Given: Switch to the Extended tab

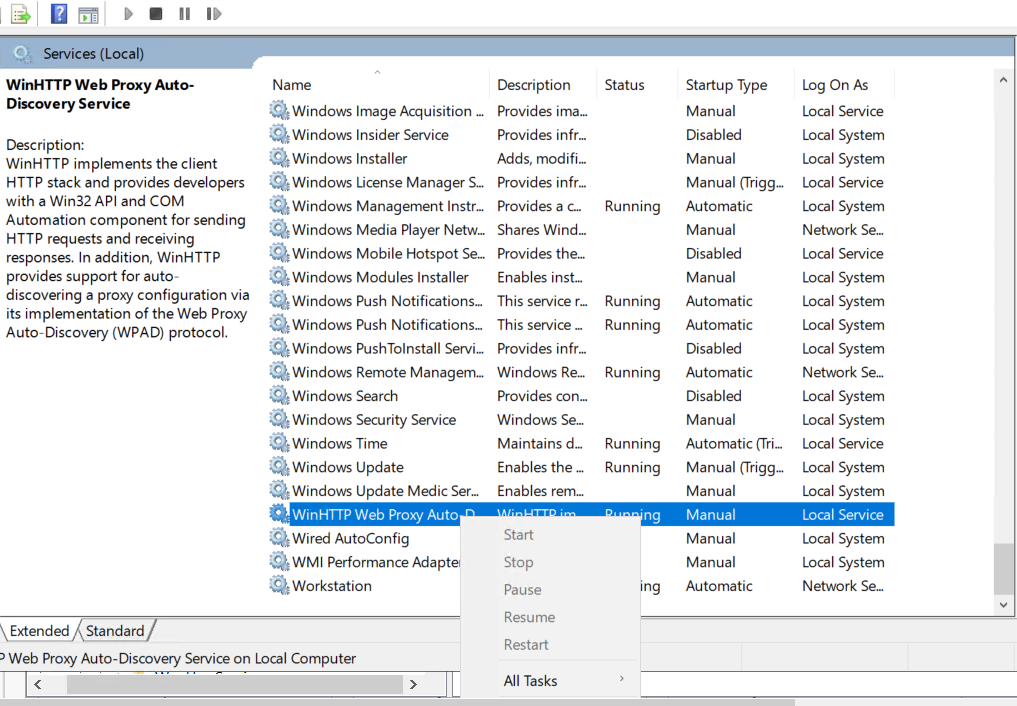Looking at the screenshot, I should 40,631.
